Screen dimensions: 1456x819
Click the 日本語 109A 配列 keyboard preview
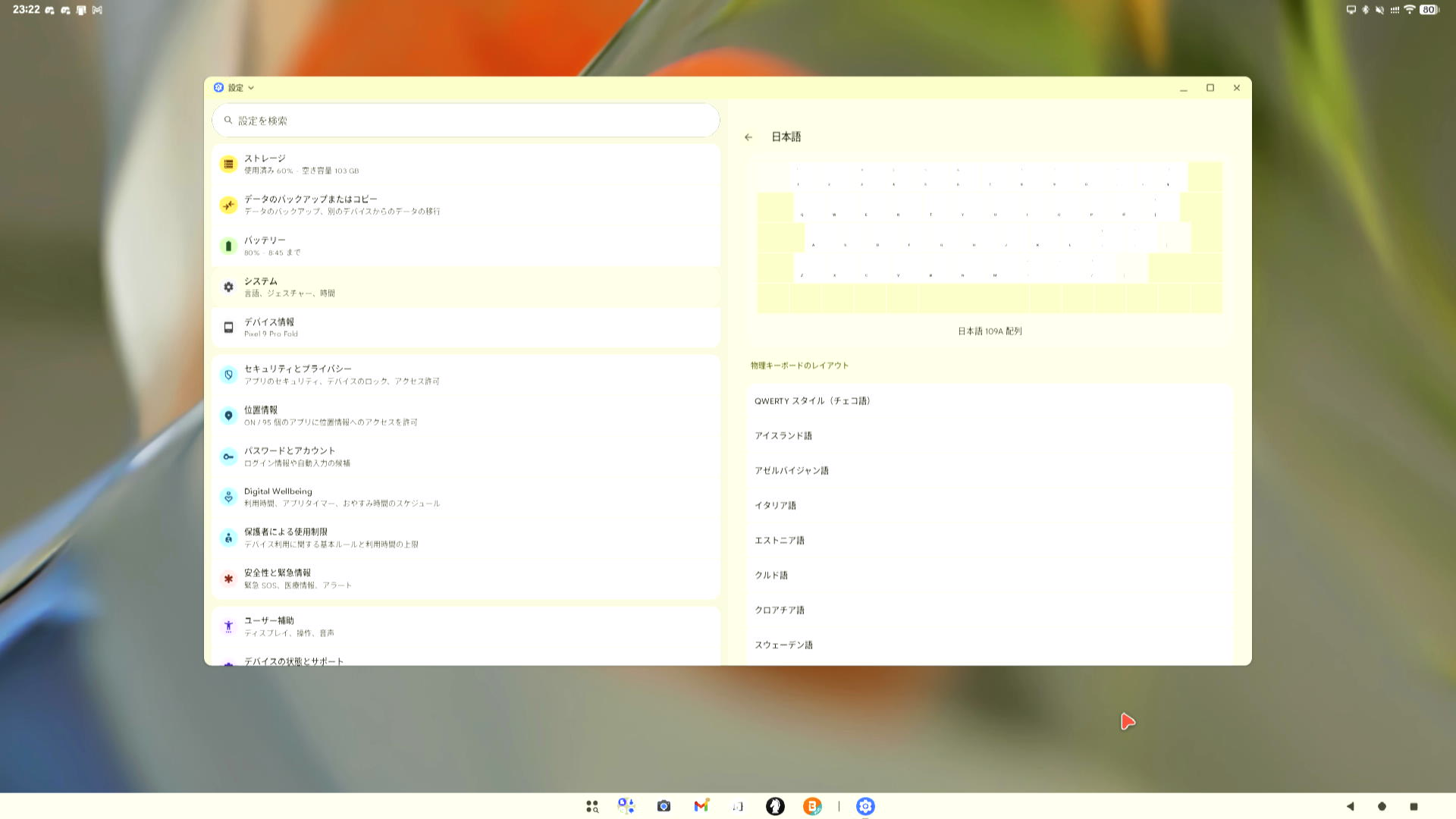(x=988, y=235)
